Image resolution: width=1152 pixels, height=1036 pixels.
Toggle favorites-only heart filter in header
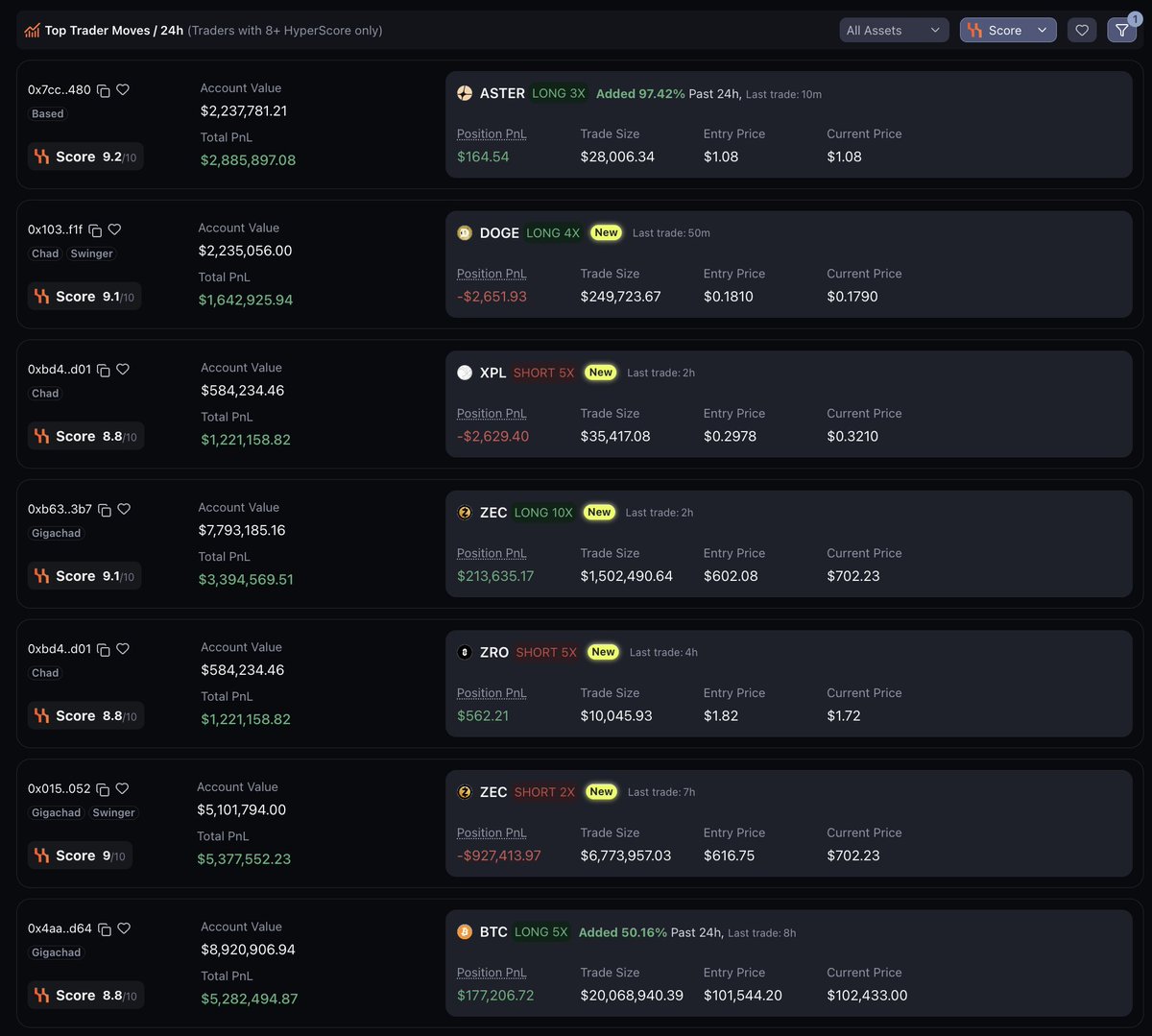[1082, 31]
